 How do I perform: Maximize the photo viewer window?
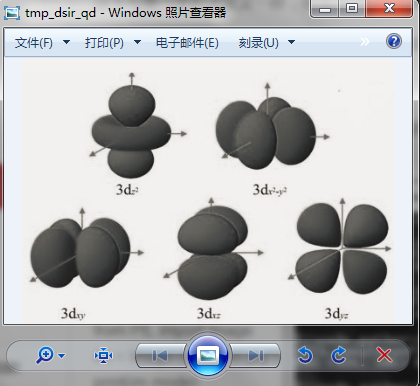pos(352,9)
